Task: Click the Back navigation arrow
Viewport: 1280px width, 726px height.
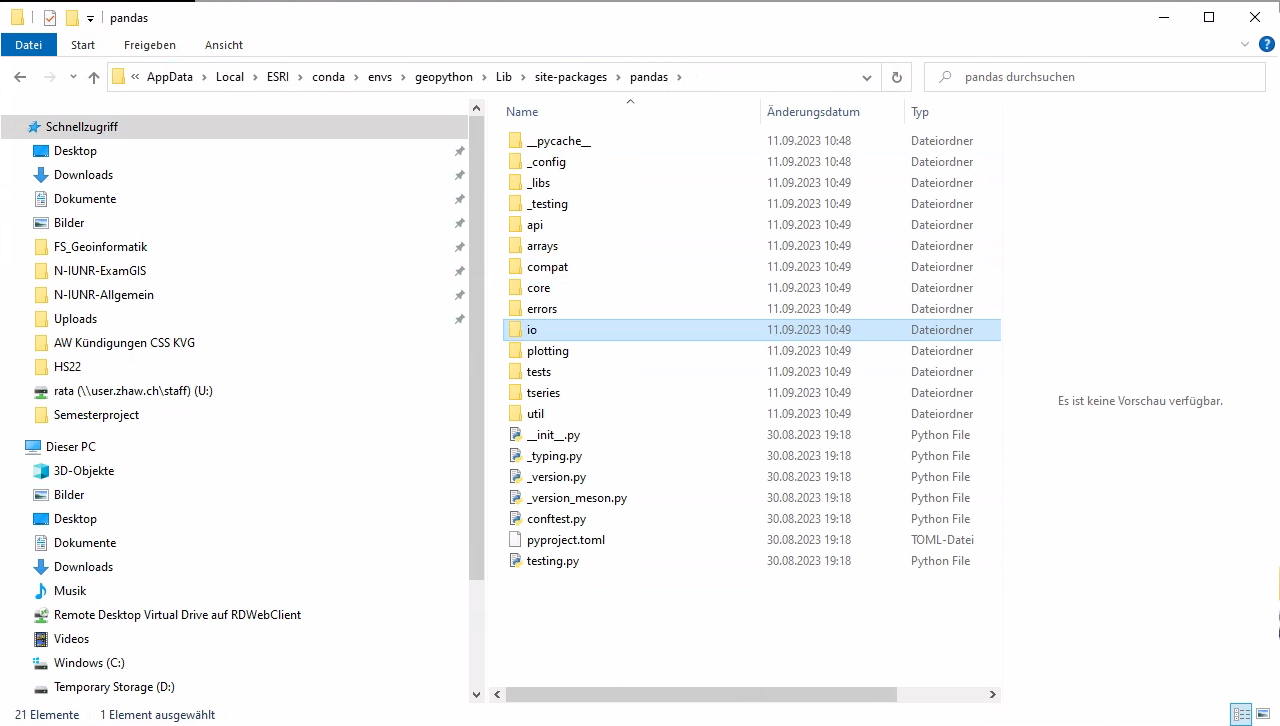Action: point(20,77)
